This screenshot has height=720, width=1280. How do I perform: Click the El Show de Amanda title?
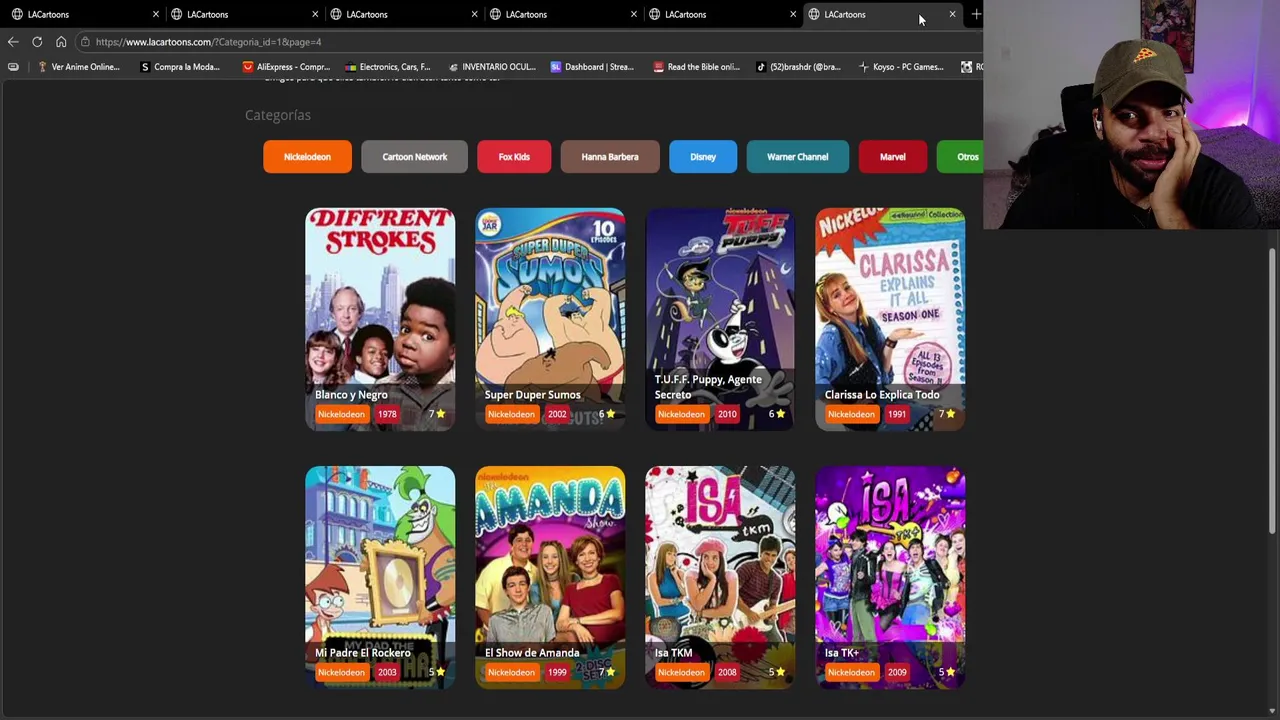point(532,653)
